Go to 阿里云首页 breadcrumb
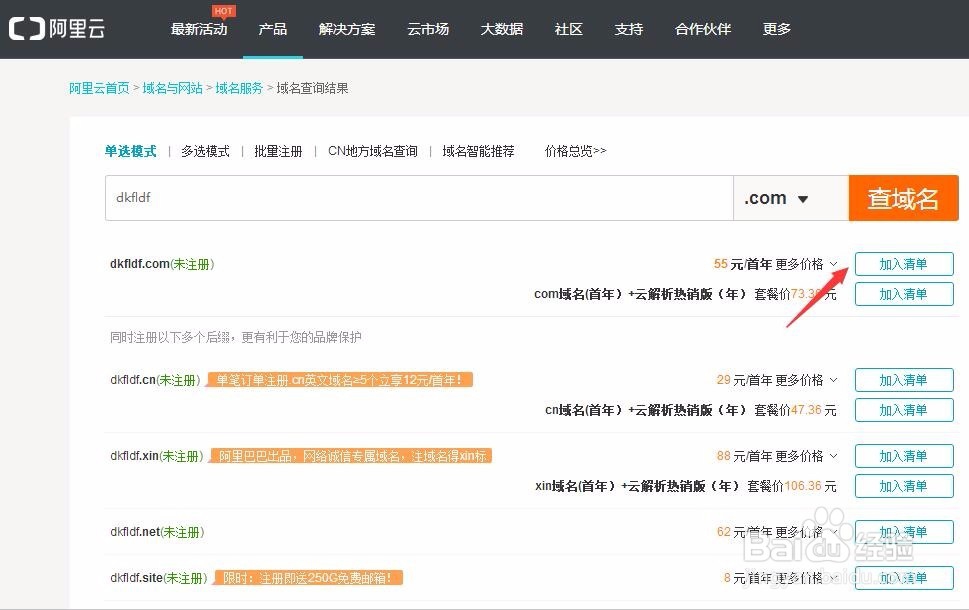The height and width of the screenshot is (610, 969). 99,88
